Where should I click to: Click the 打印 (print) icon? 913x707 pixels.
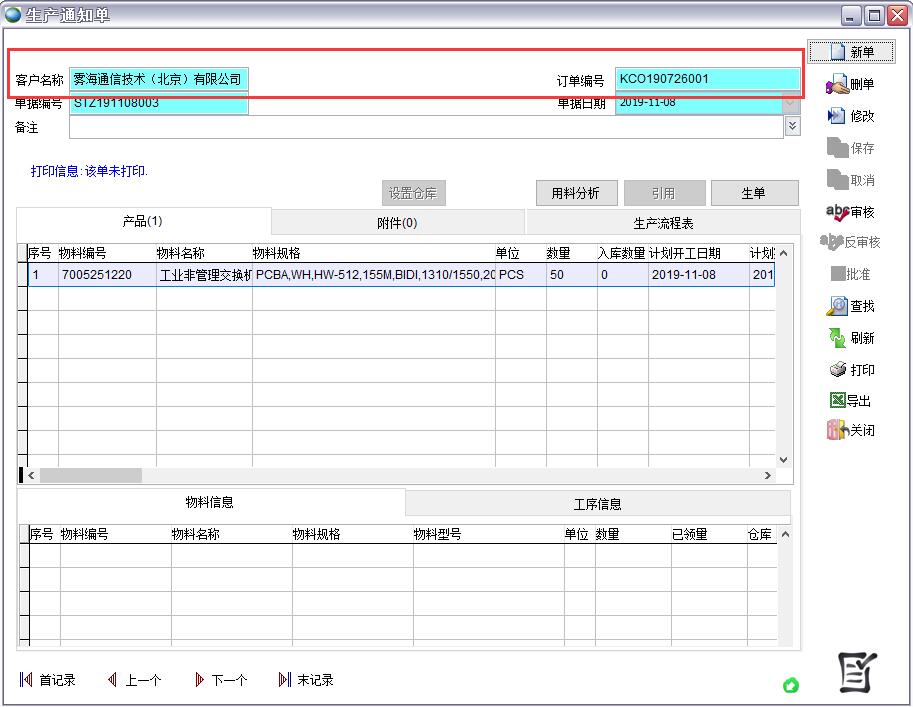click(837, 370)
